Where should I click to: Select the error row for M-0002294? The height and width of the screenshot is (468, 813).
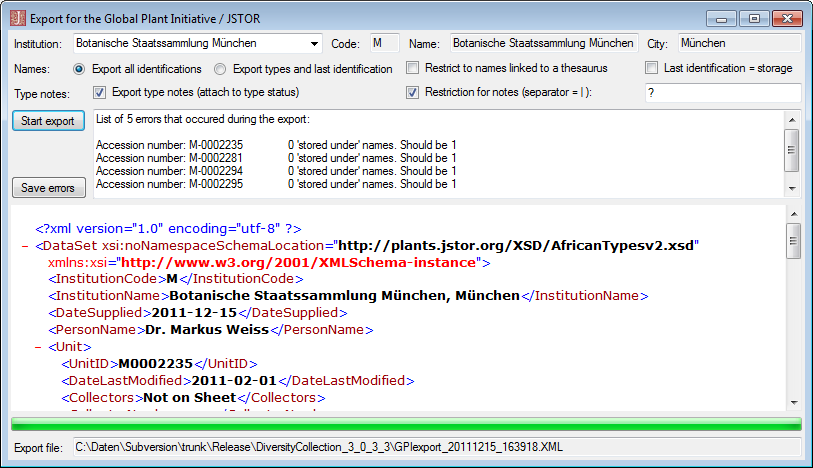(276, 171)
